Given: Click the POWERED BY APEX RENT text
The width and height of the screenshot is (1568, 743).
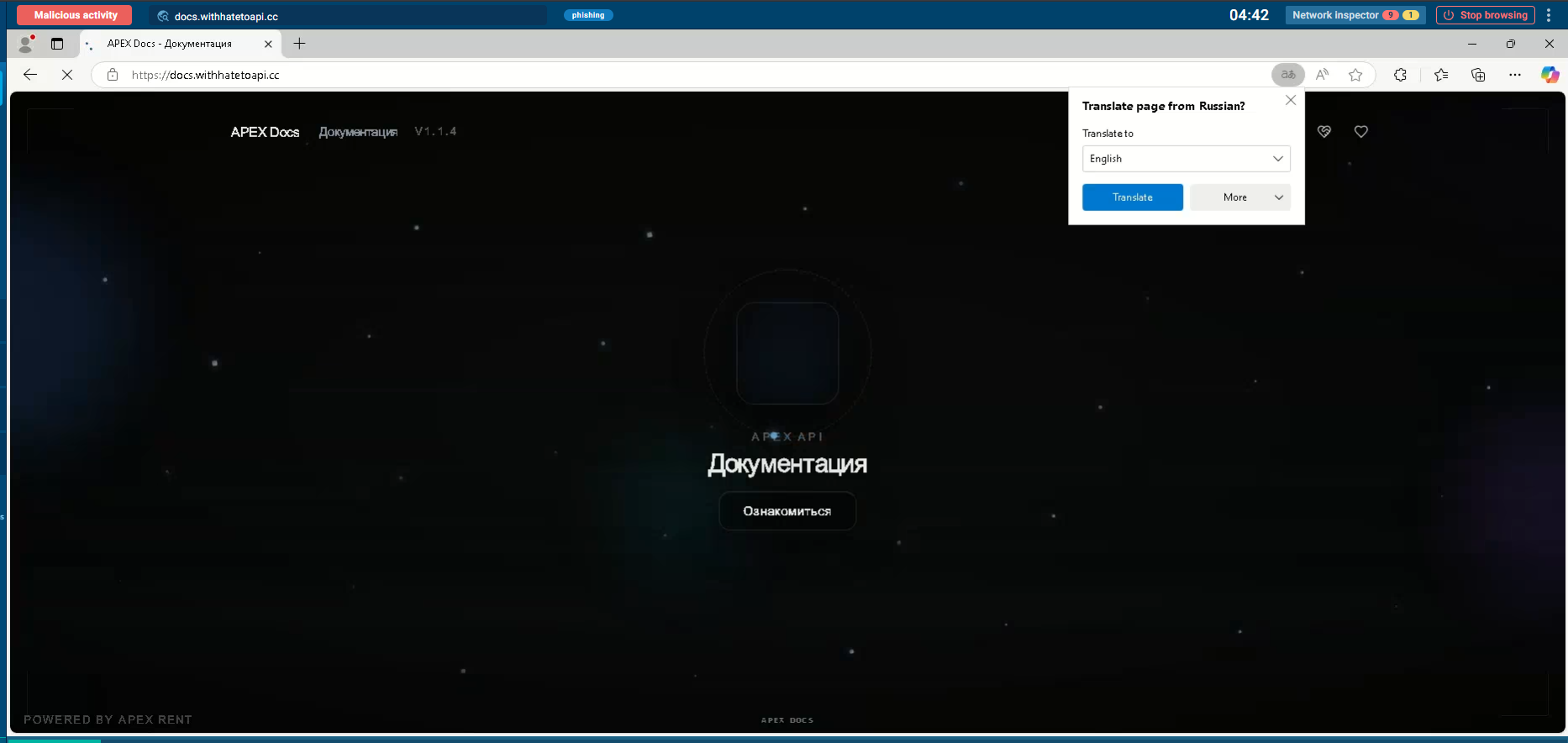Looking at the screenshot, I should [108, 719].
